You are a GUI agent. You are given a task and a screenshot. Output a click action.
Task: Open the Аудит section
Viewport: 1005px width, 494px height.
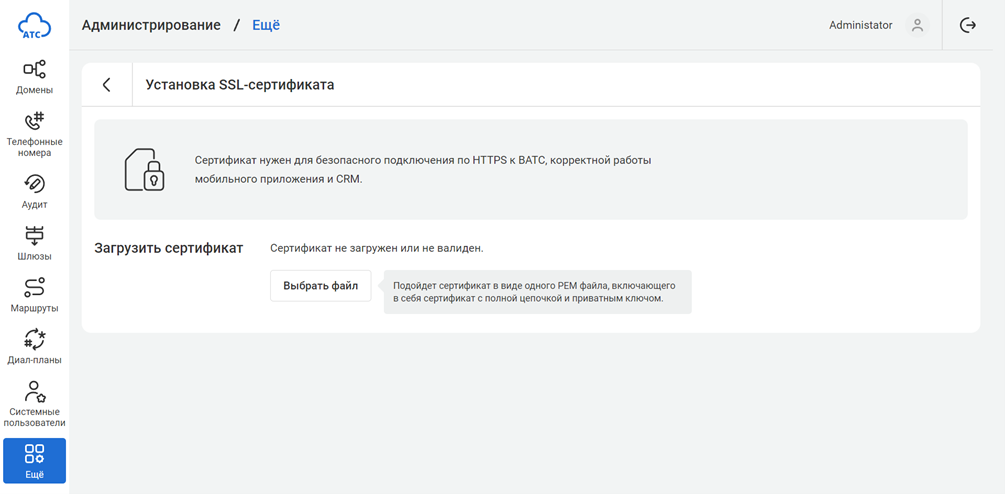coord(34,191)
